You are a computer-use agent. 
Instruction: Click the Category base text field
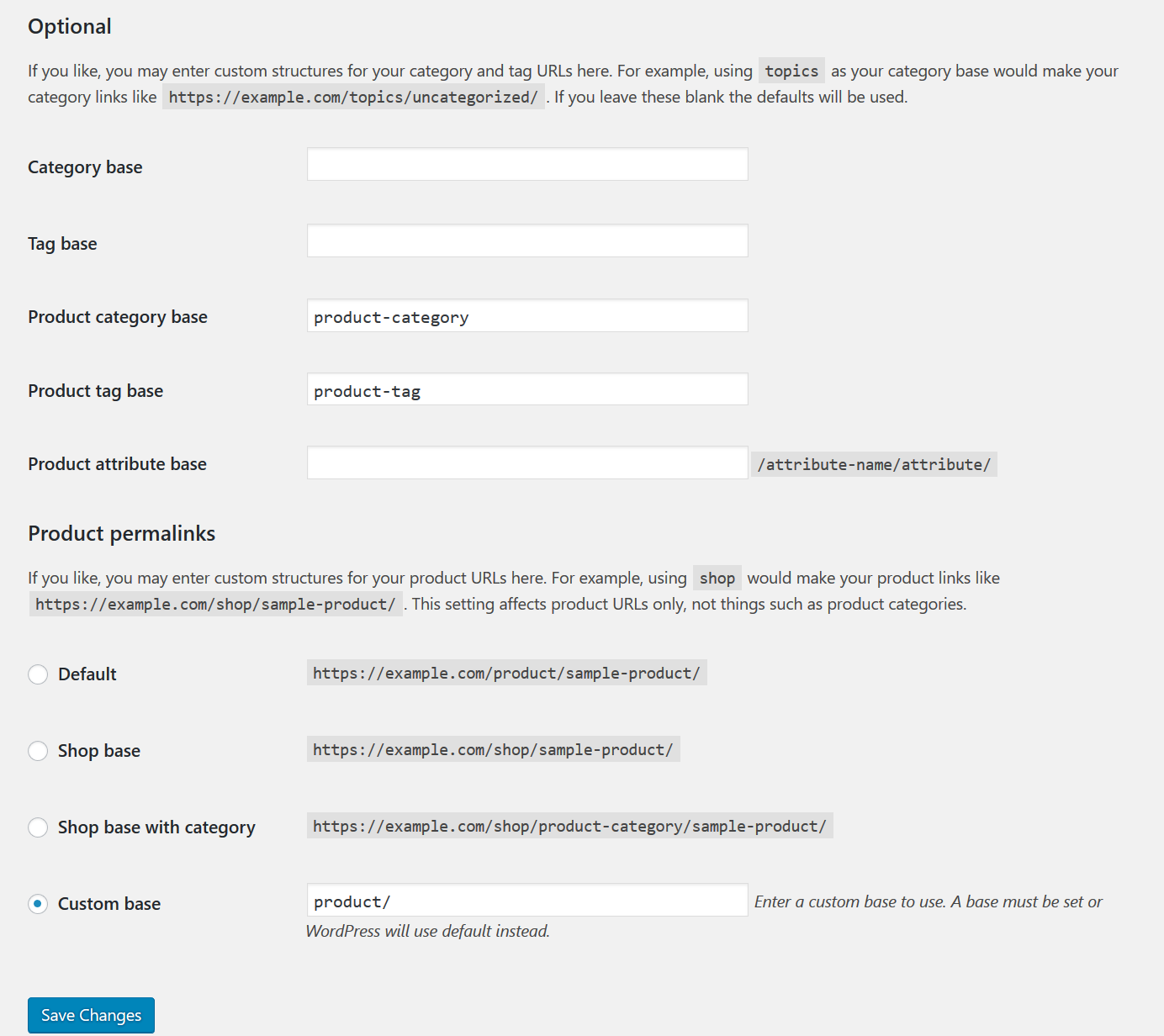point(526,165)
